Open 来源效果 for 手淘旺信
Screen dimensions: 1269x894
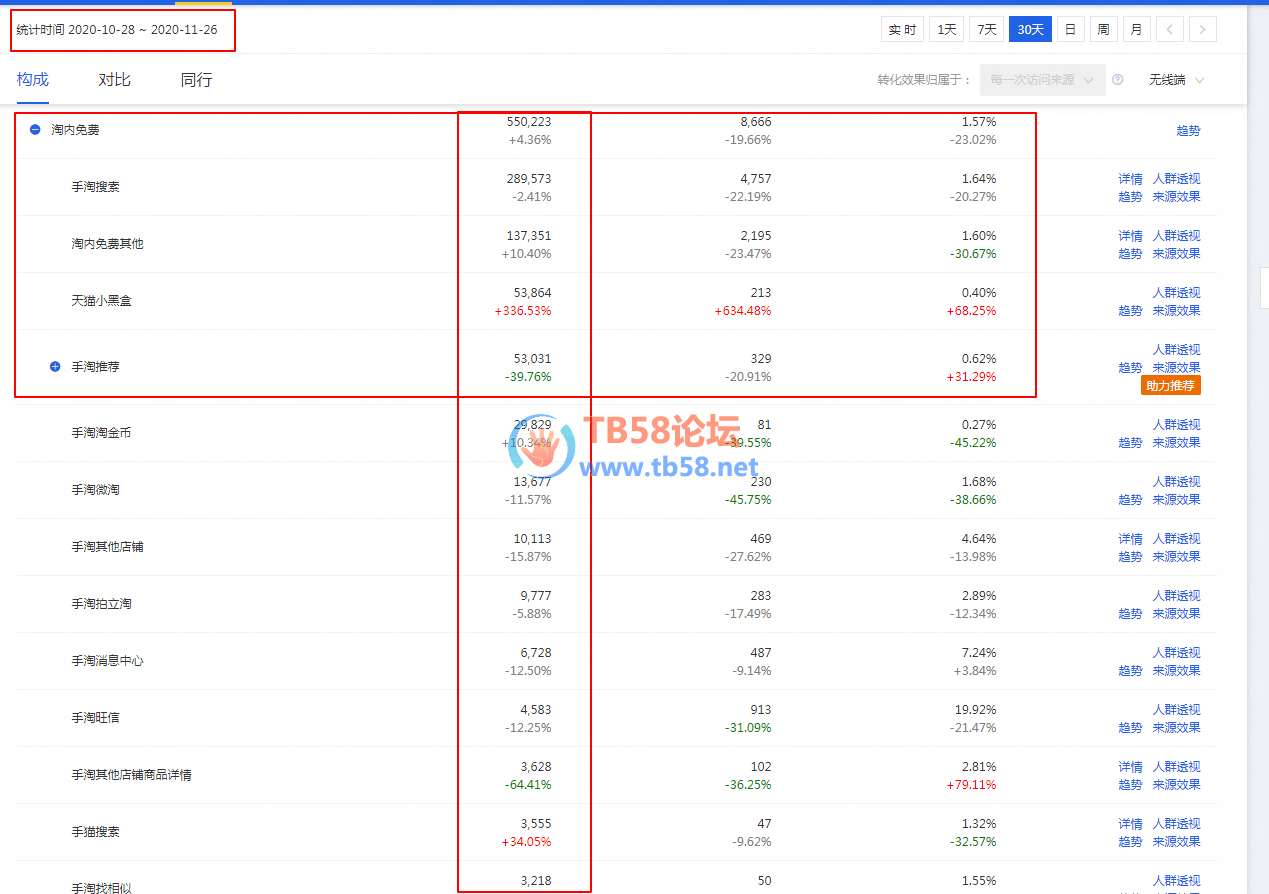click(x=1176, y=728)
